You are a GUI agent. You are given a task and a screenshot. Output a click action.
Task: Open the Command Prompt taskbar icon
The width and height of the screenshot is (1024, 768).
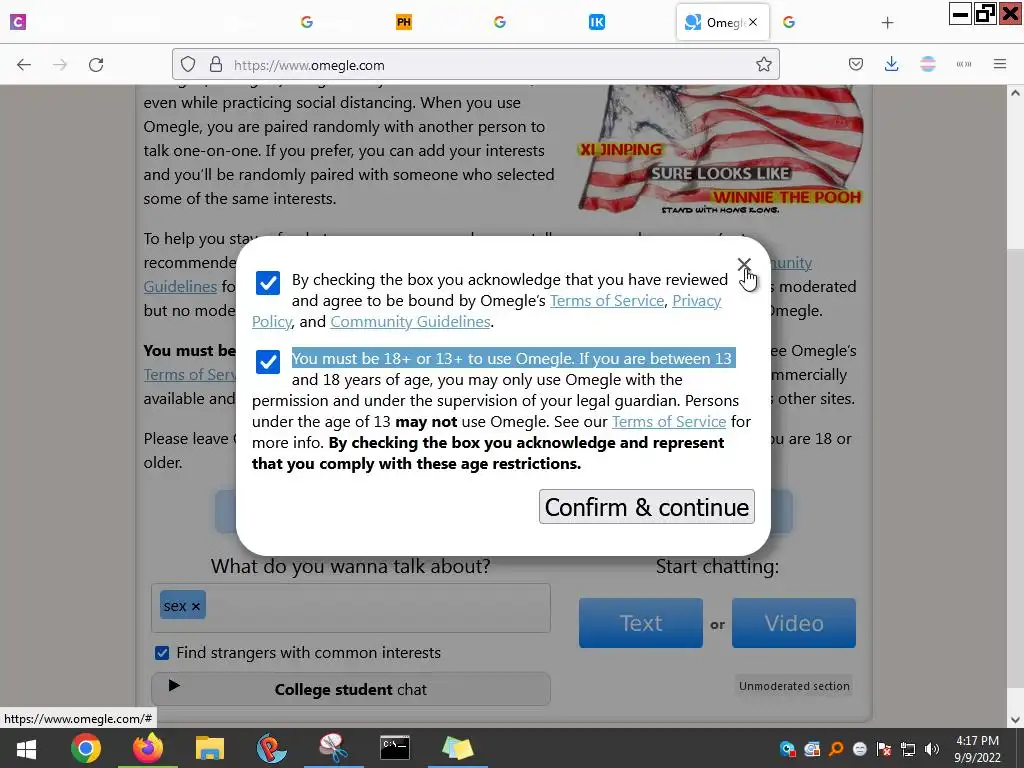pyautogui.click(x=395, y=748)
